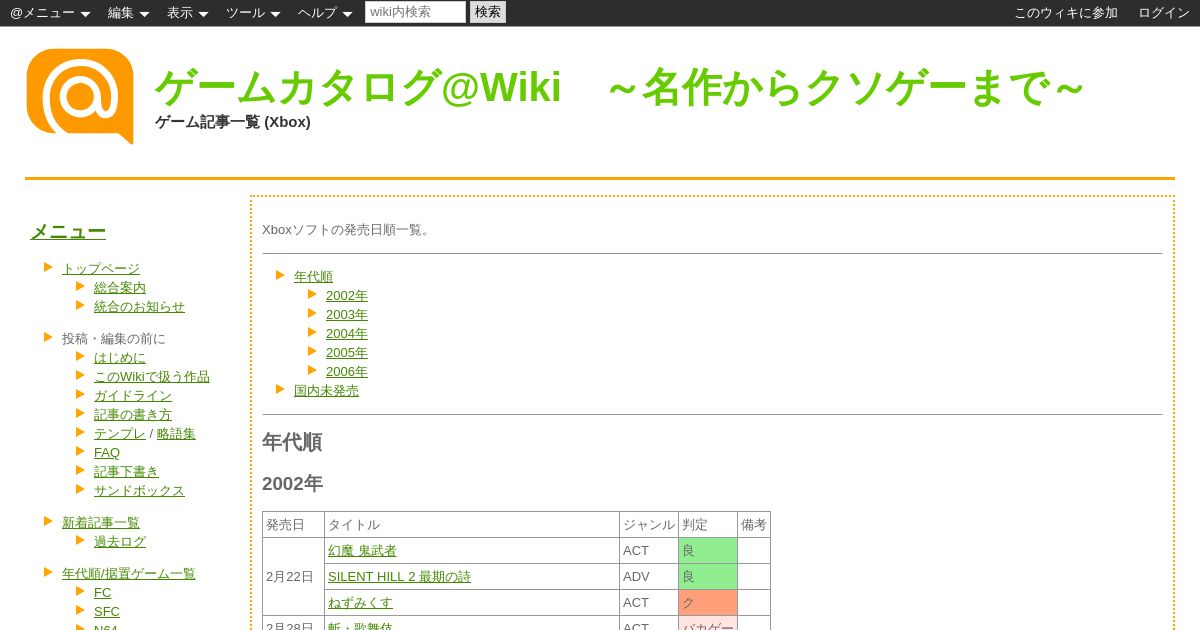Click green 良 rating cell for 幻魔 鬼武者
This screenshot has width=1200, height=630.
coord(708,550)
